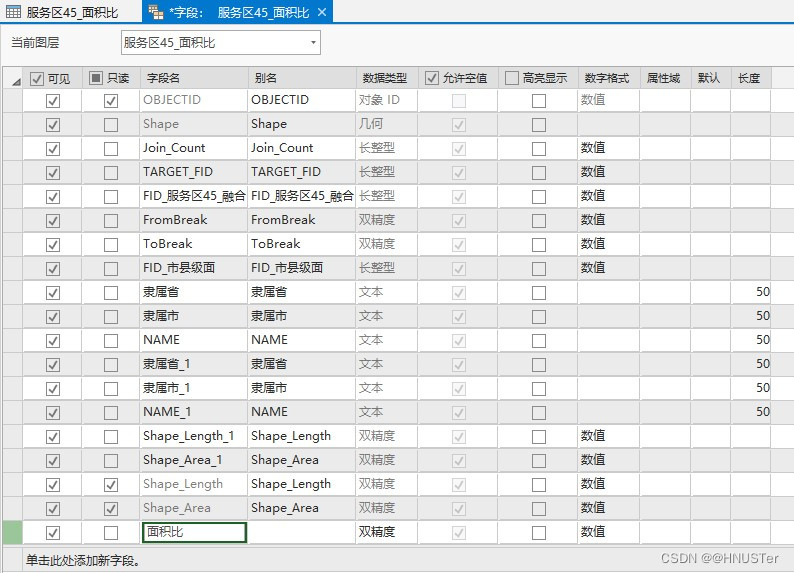Image resolution: width=794 pixels, height=573 pixels.
Task: Click the 属性域 column header
Action: point(665,78)
